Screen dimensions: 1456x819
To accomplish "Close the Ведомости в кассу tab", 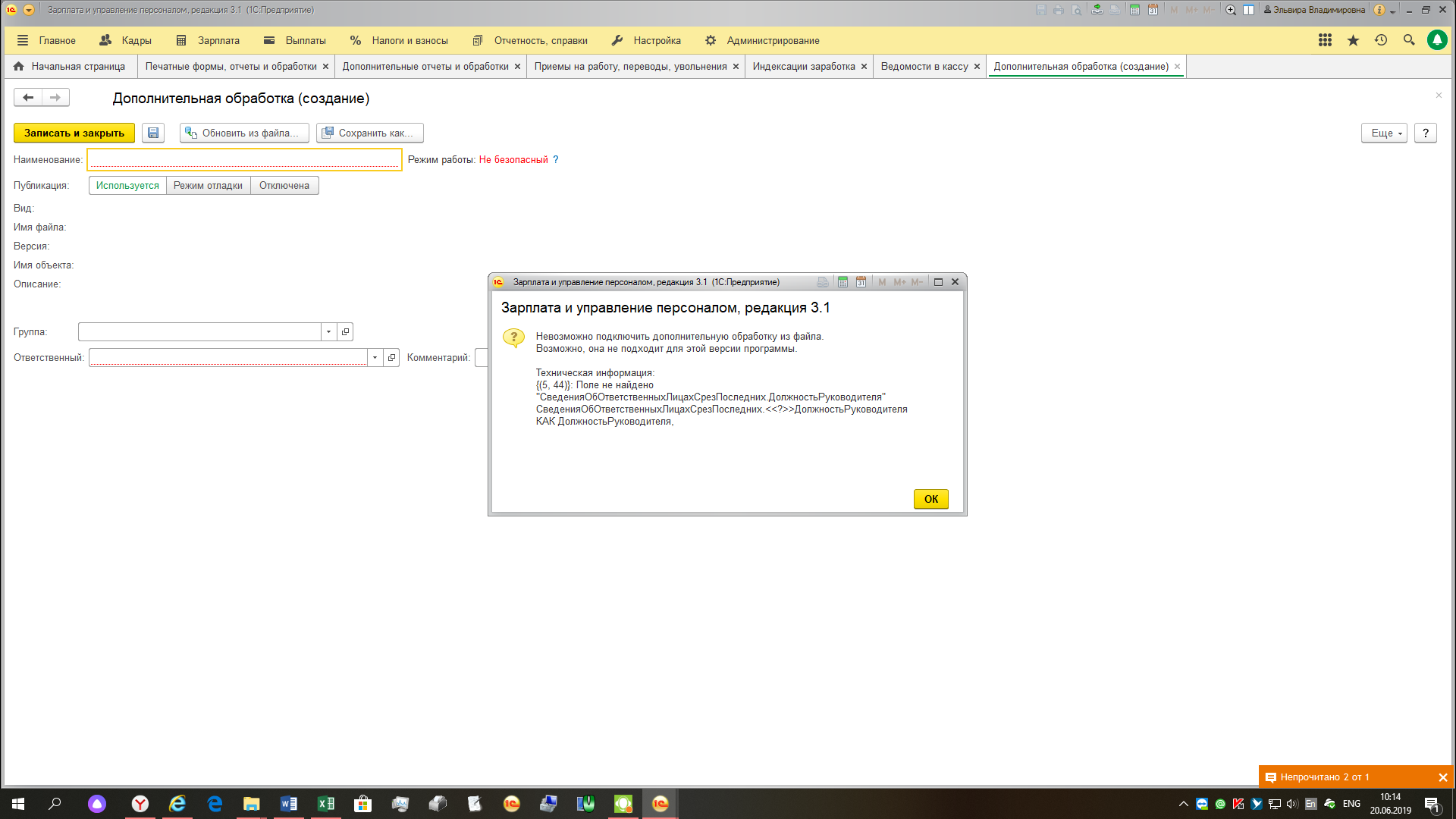I will [x=977, y=67].
